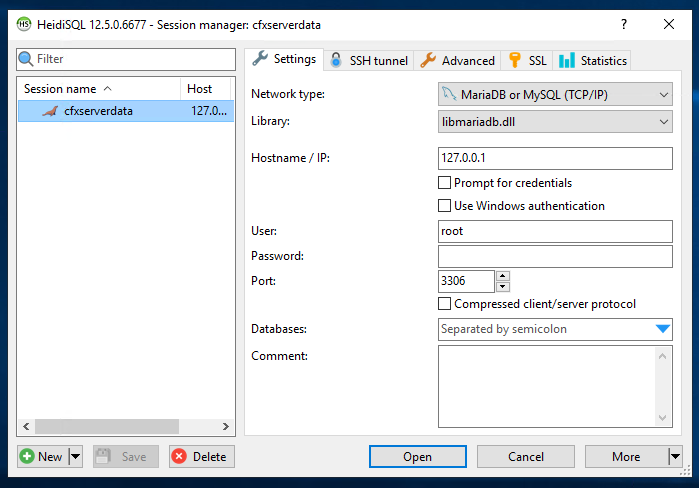Viewport: 699px width, 488px height.
Task: Click the More button
Action: pos(626,456)
